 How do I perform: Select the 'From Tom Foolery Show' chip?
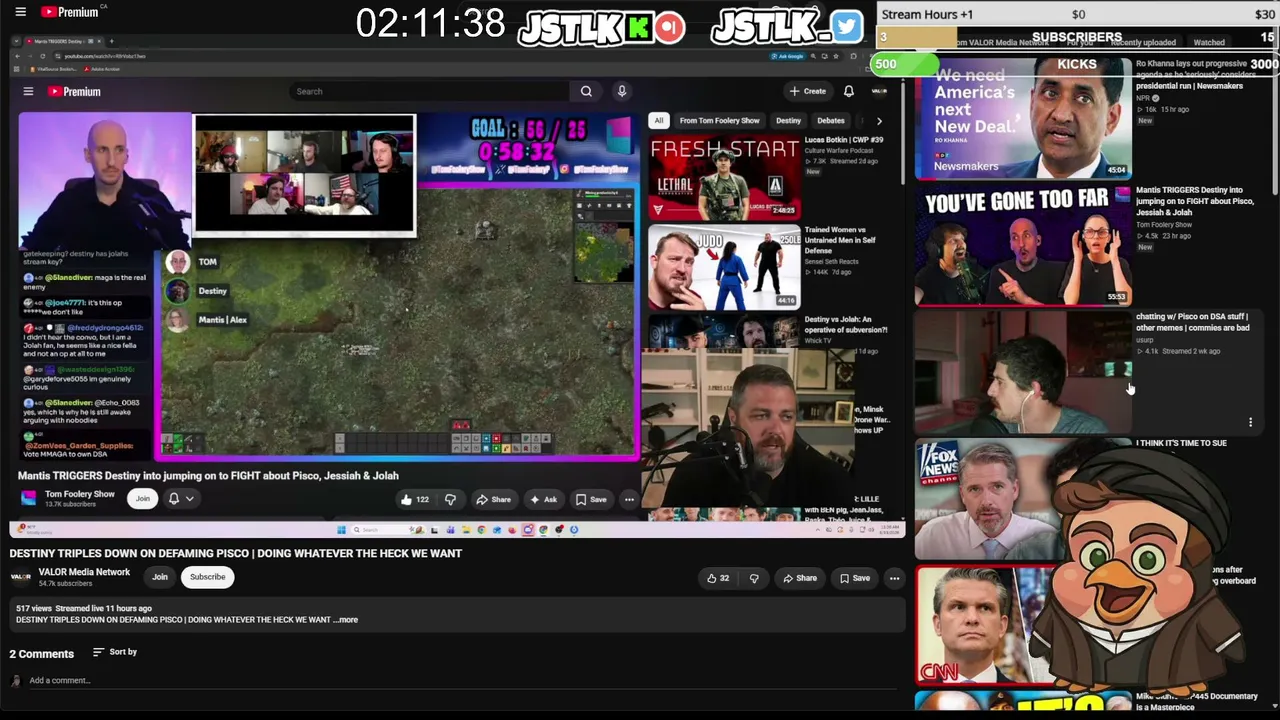point(719,121)
